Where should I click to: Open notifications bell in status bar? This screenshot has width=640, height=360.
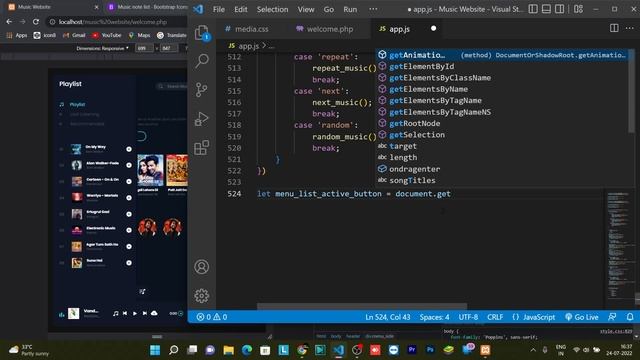[x=630, y=317]
